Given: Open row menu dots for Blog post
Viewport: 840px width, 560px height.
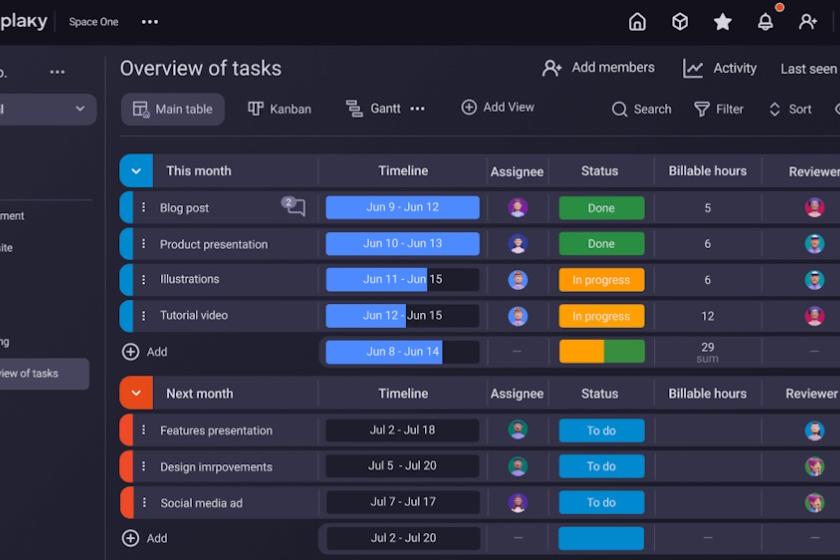Looking at the screenshot, I should click(144, 207).
